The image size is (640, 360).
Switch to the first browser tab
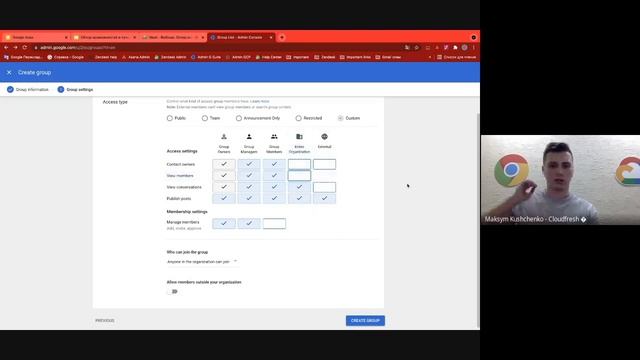(36, 37)
